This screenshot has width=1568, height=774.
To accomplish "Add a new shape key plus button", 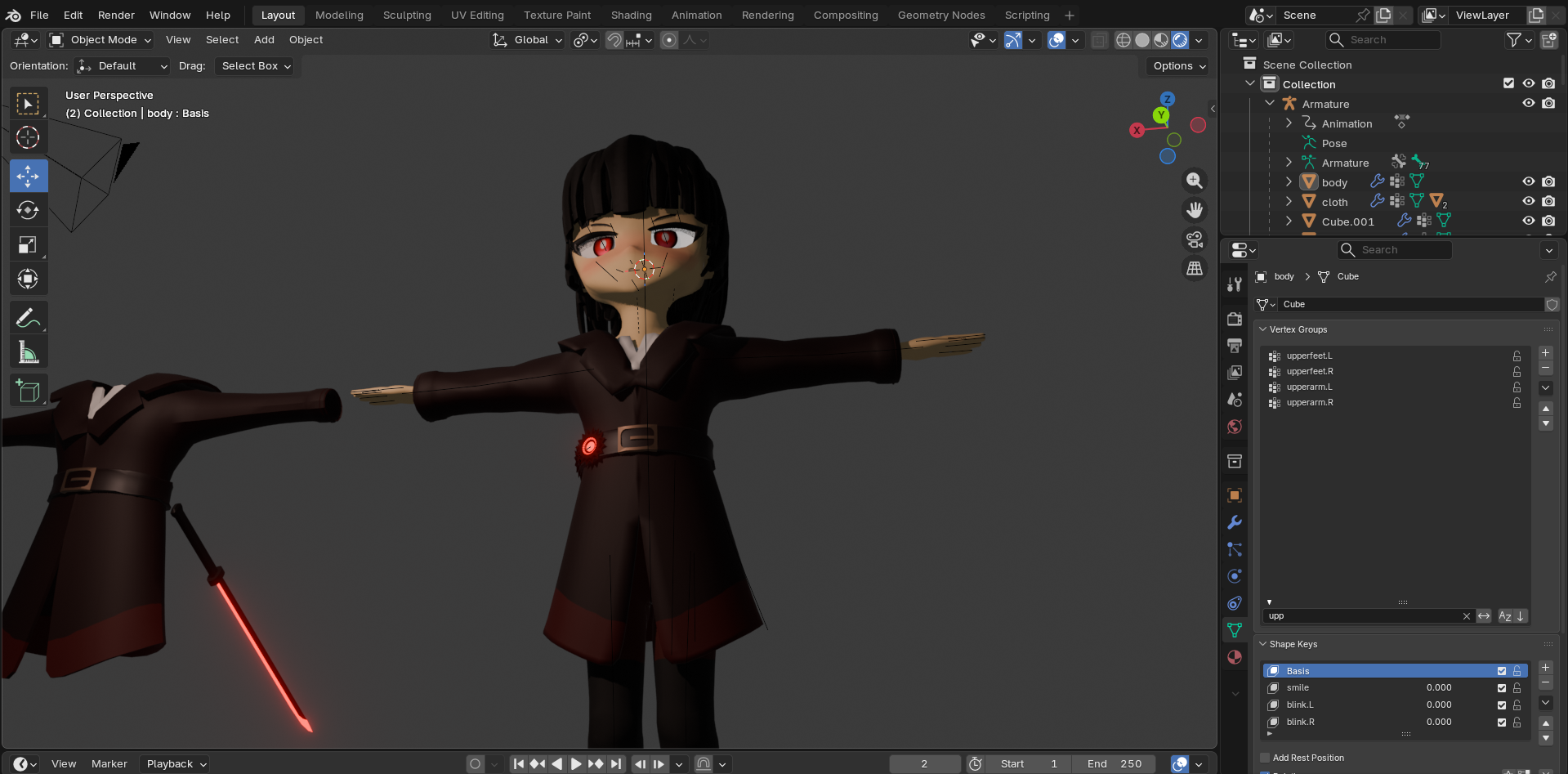I will (x=1545, y=668).
